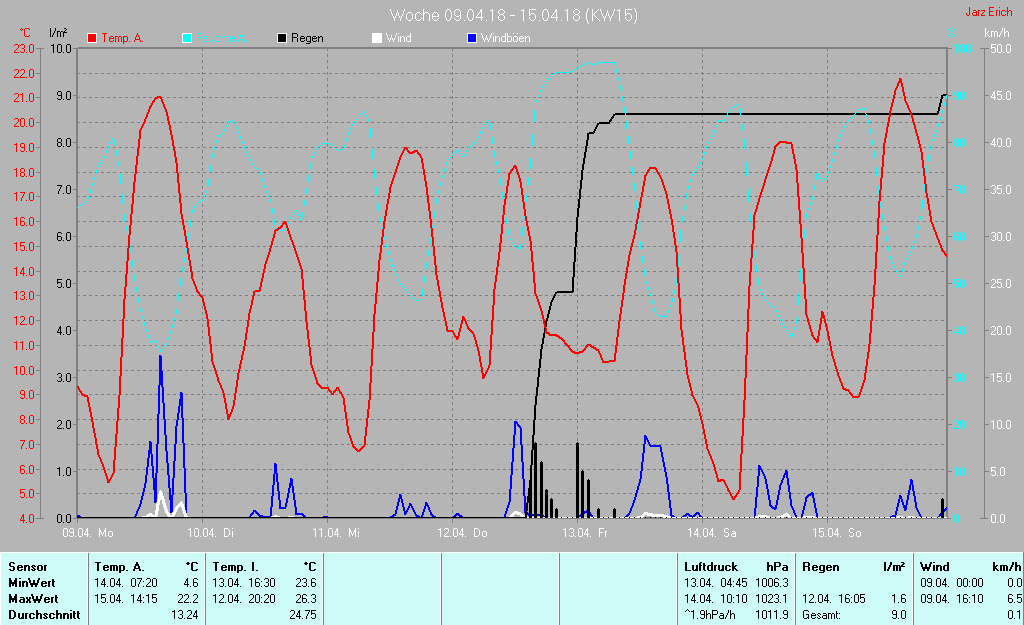The height and width of the screenshot is (625, 1024).
Task: Click the '11.04. Mi' date label
Action: click(x=336, y=533)
